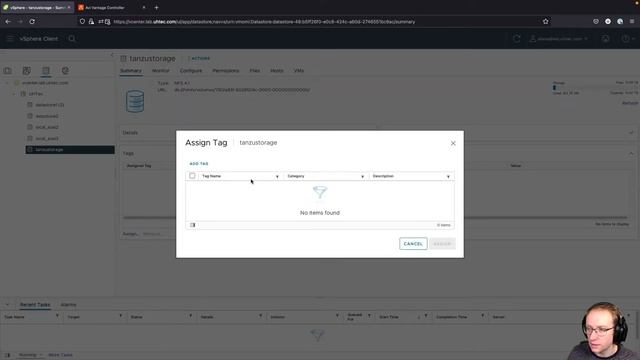Click the vSphere refresh icon in the top bar
Image resolution: width=640 pixels, height=360 pixels.
click(517, 39)
